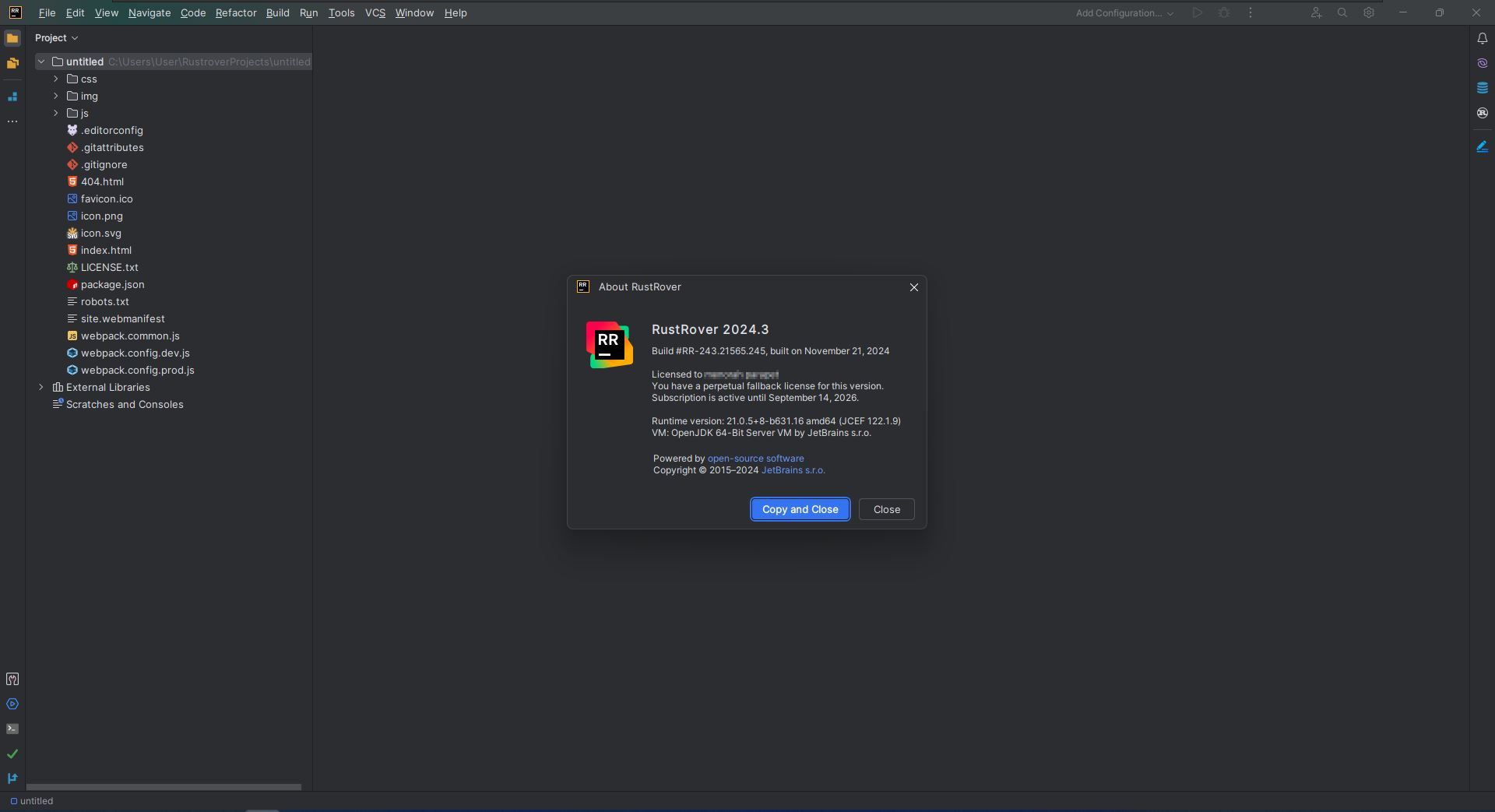Viewport: 1495px width, 812px height.
Task: Click the stacked folders icon in left sidebar
Action: point(12,63)
